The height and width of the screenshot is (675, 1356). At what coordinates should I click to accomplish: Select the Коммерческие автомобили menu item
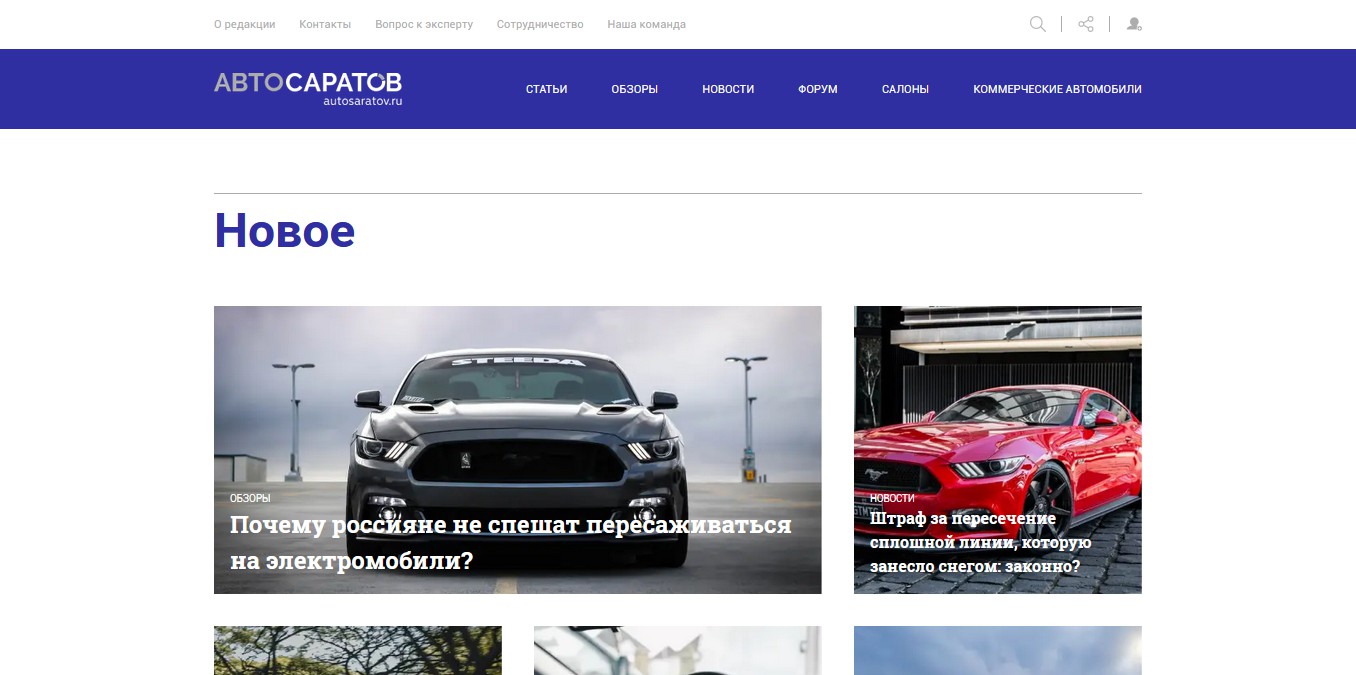(x=1057, y=89)
